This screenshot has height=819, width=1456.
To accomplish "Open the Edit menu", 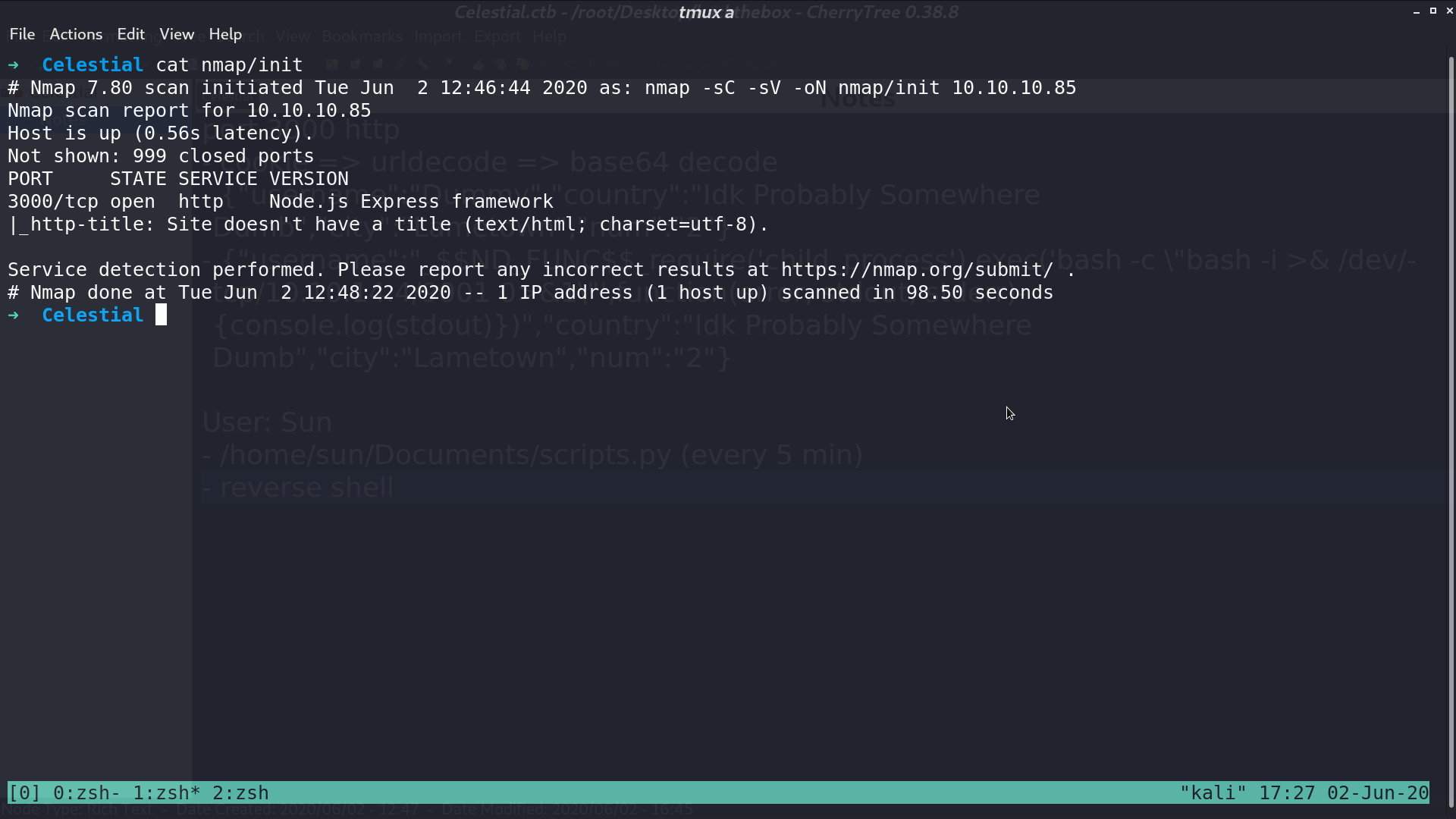I will [x=130, y=34].
